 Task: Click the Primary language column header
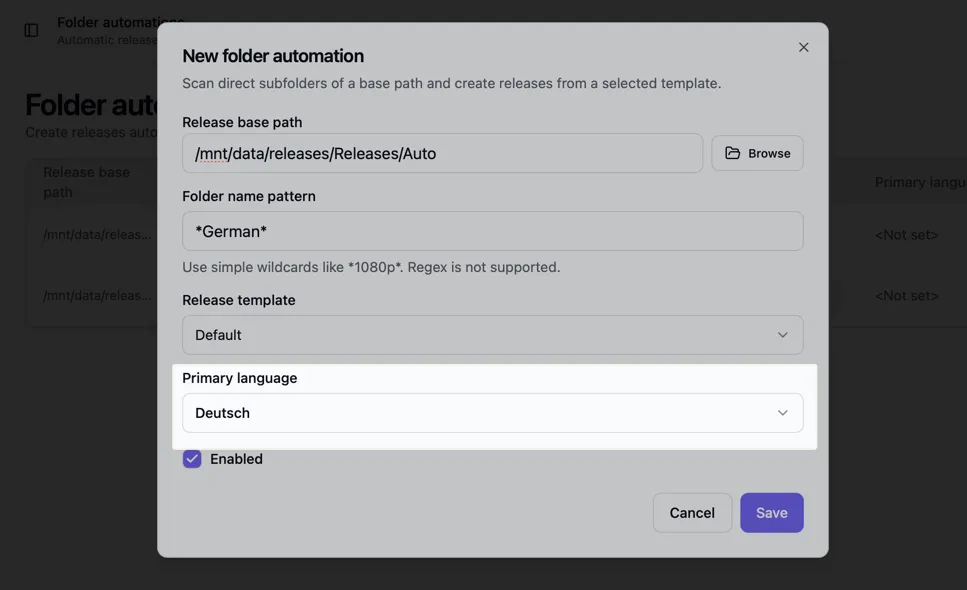pyautogui.click(x=920, y=182)
